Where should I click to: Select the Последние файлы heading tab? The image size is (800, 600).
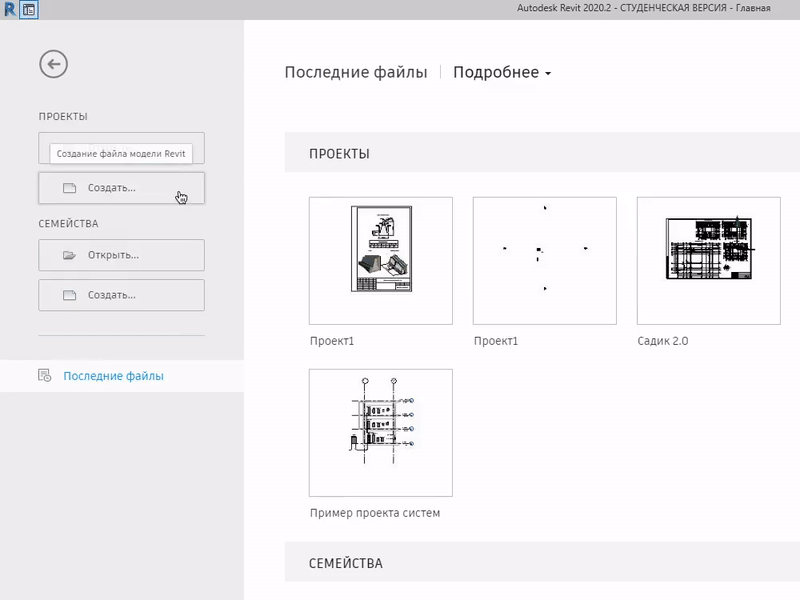click(x=355, y=73)
